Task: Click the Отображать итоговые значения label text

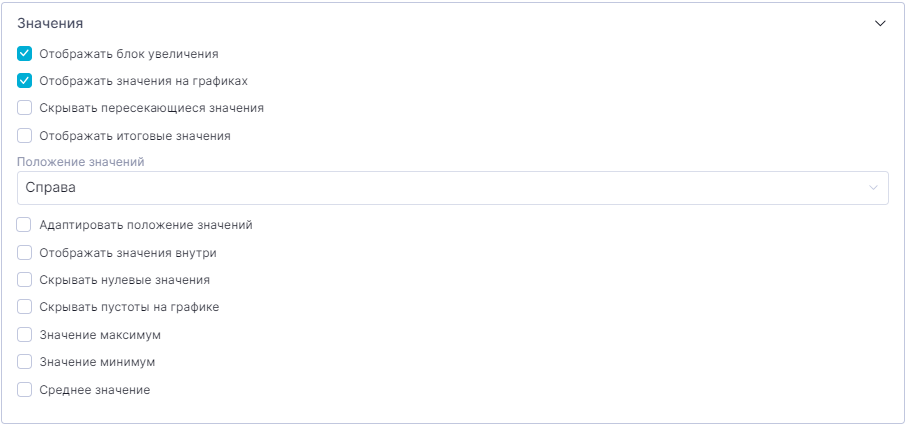Action: tap(135, 135)
